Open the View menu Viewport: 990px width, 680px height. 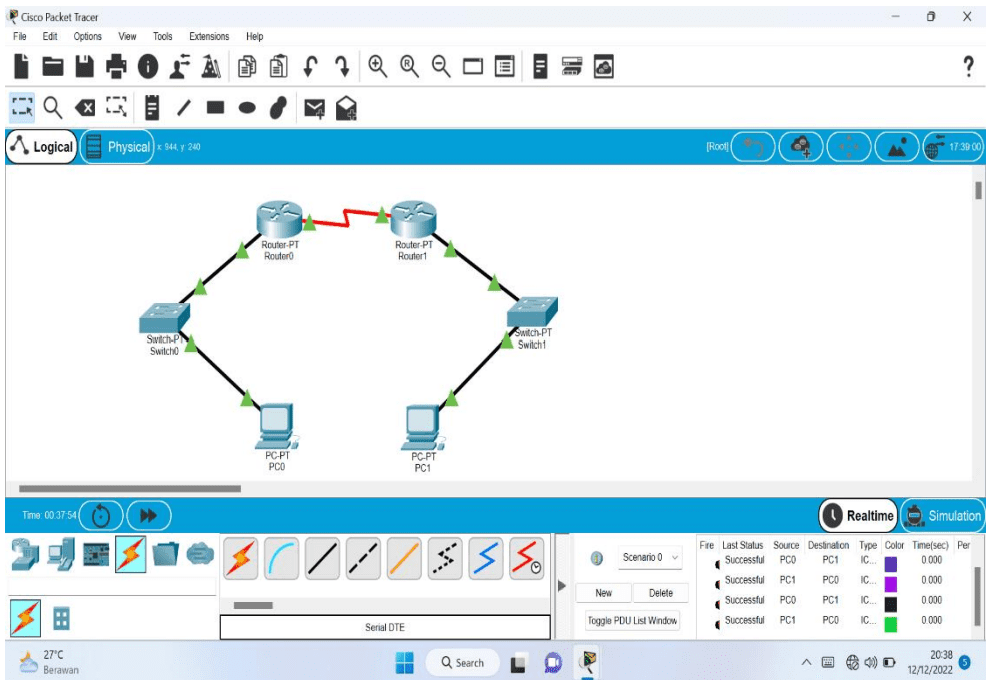(x=127, y=37)
